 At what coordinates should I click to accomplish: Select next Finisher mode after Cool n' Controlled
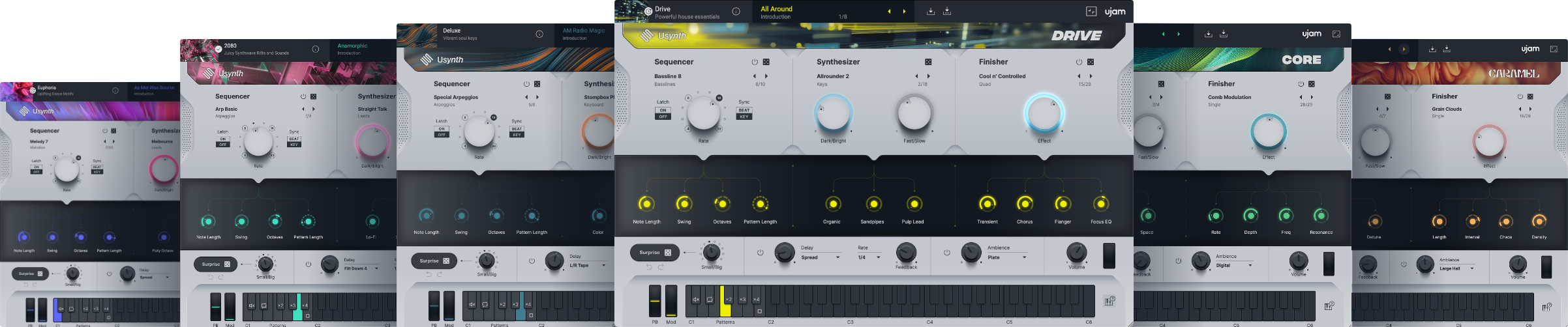[x=1091, y=76]
